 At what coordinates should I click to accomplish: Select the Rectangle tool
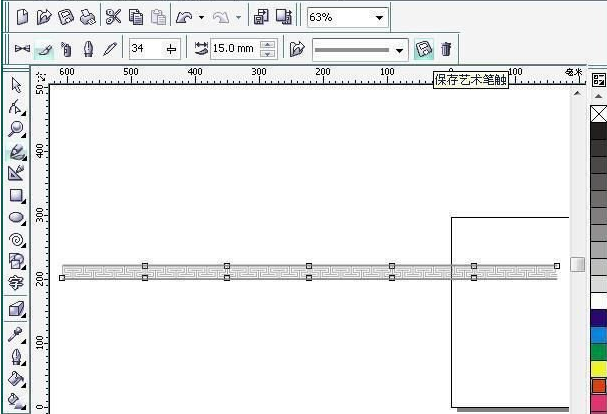16,196
